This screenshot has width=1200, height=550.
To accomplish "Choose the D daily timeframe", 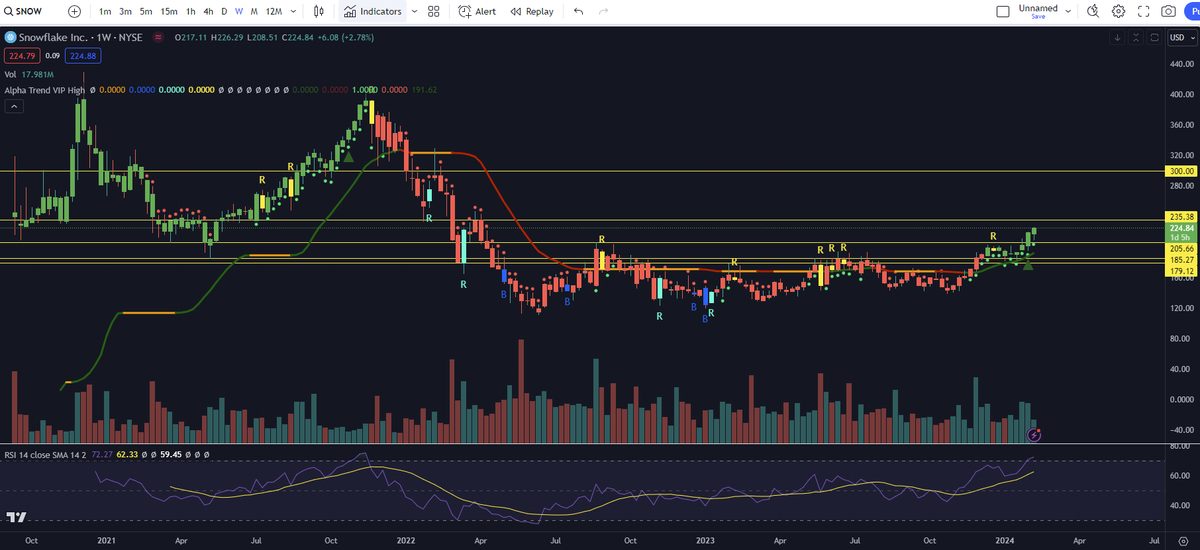I will click(224, 11).
